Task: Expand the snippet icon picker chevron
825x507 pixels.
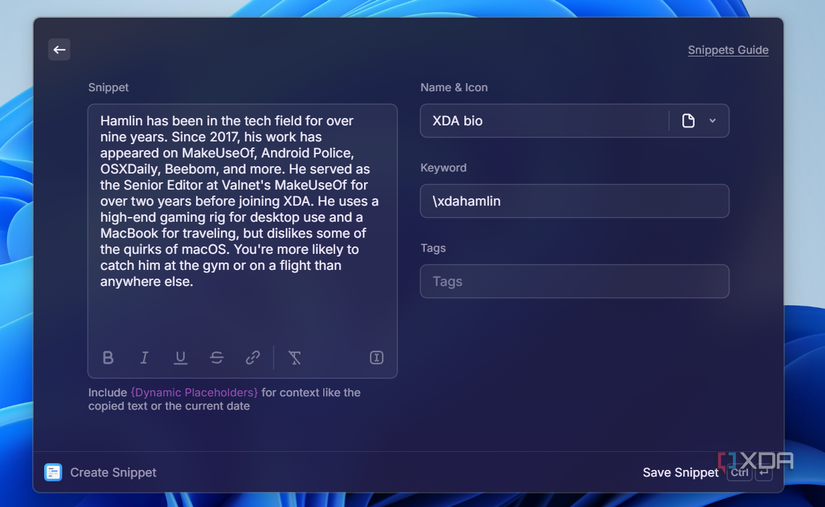Action: point(712,121)
